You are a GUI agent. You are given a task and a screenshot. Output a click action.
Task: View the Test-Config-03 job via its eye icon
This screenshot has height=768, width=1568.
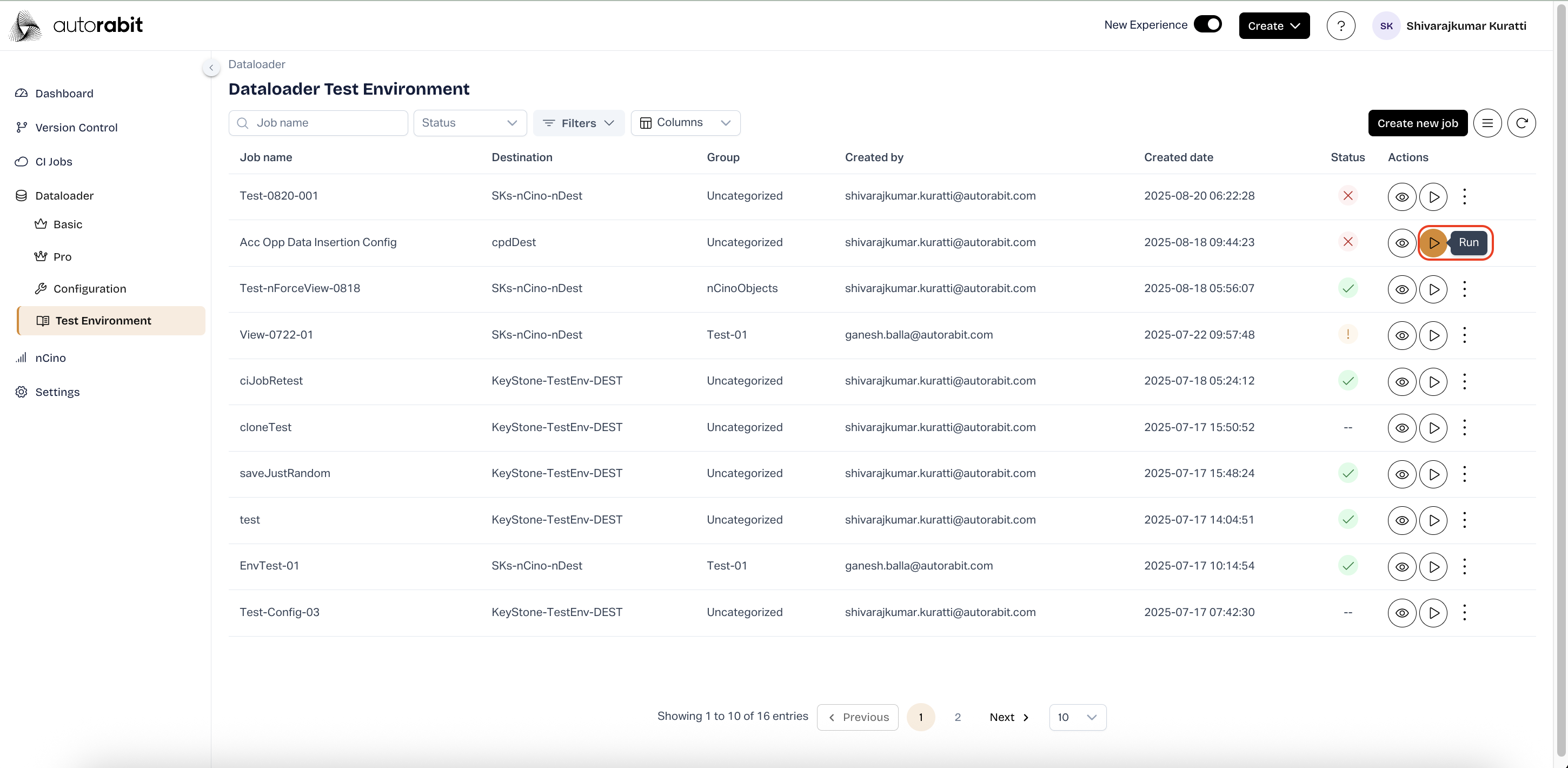[x=1401, y=613]
